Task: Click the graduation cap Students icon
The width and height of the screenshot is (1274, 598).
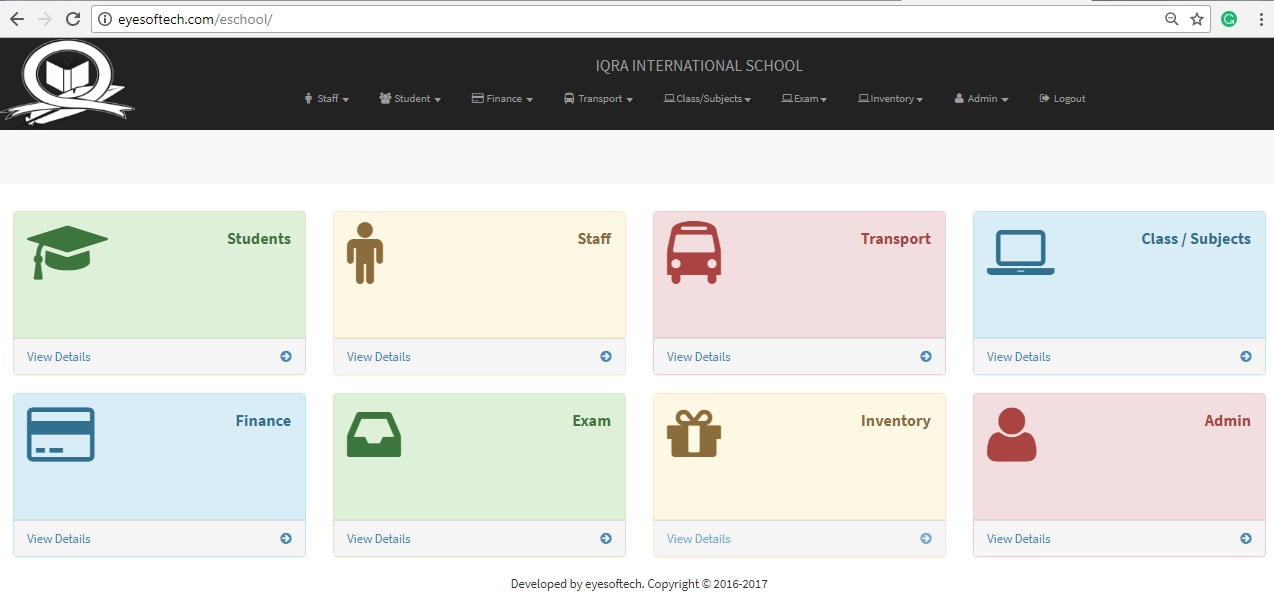Action: pos(67,252)
